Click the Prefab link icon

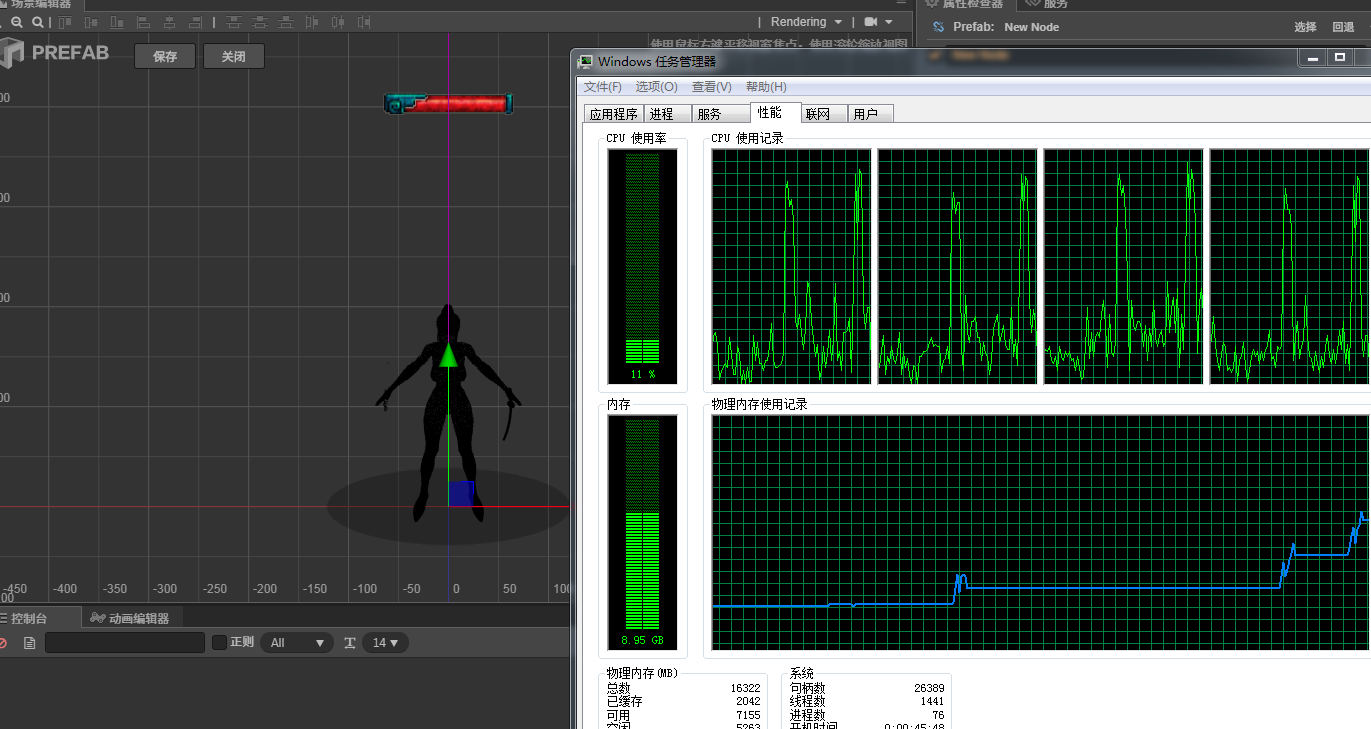tap(938, 27)
